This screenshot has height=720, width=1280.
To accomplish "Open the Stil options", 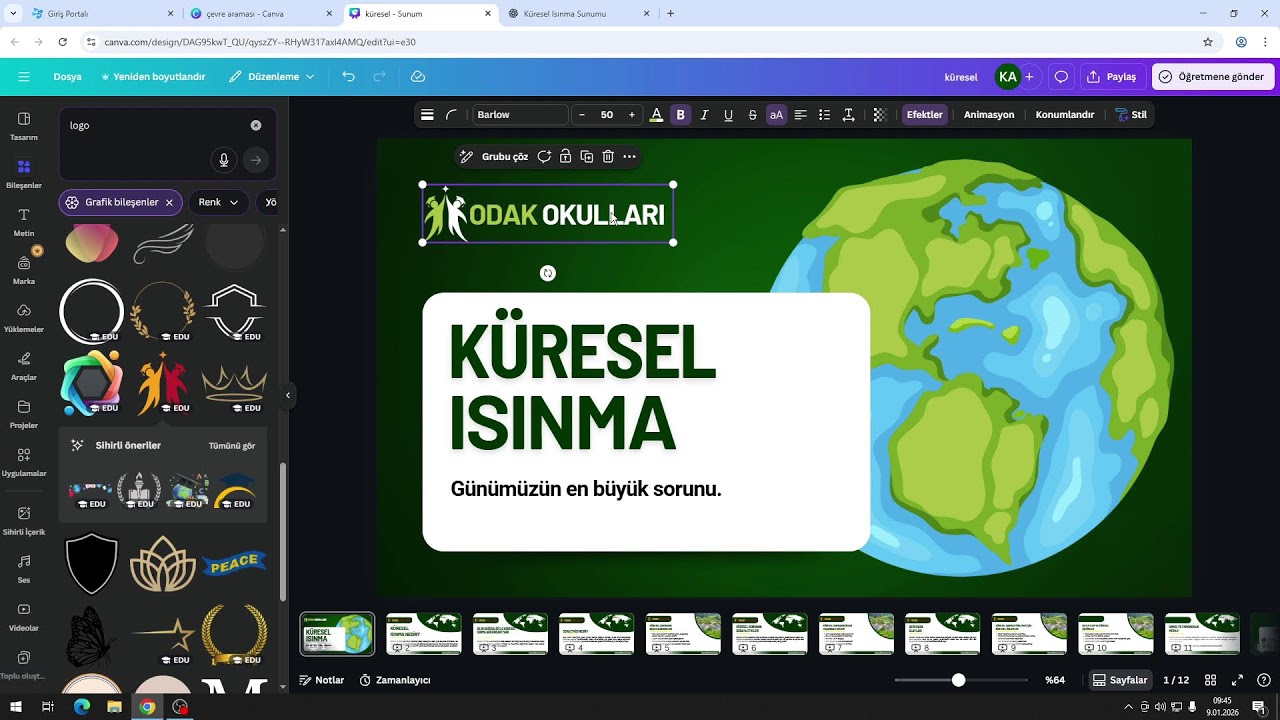I will [x=1131, y=115].
